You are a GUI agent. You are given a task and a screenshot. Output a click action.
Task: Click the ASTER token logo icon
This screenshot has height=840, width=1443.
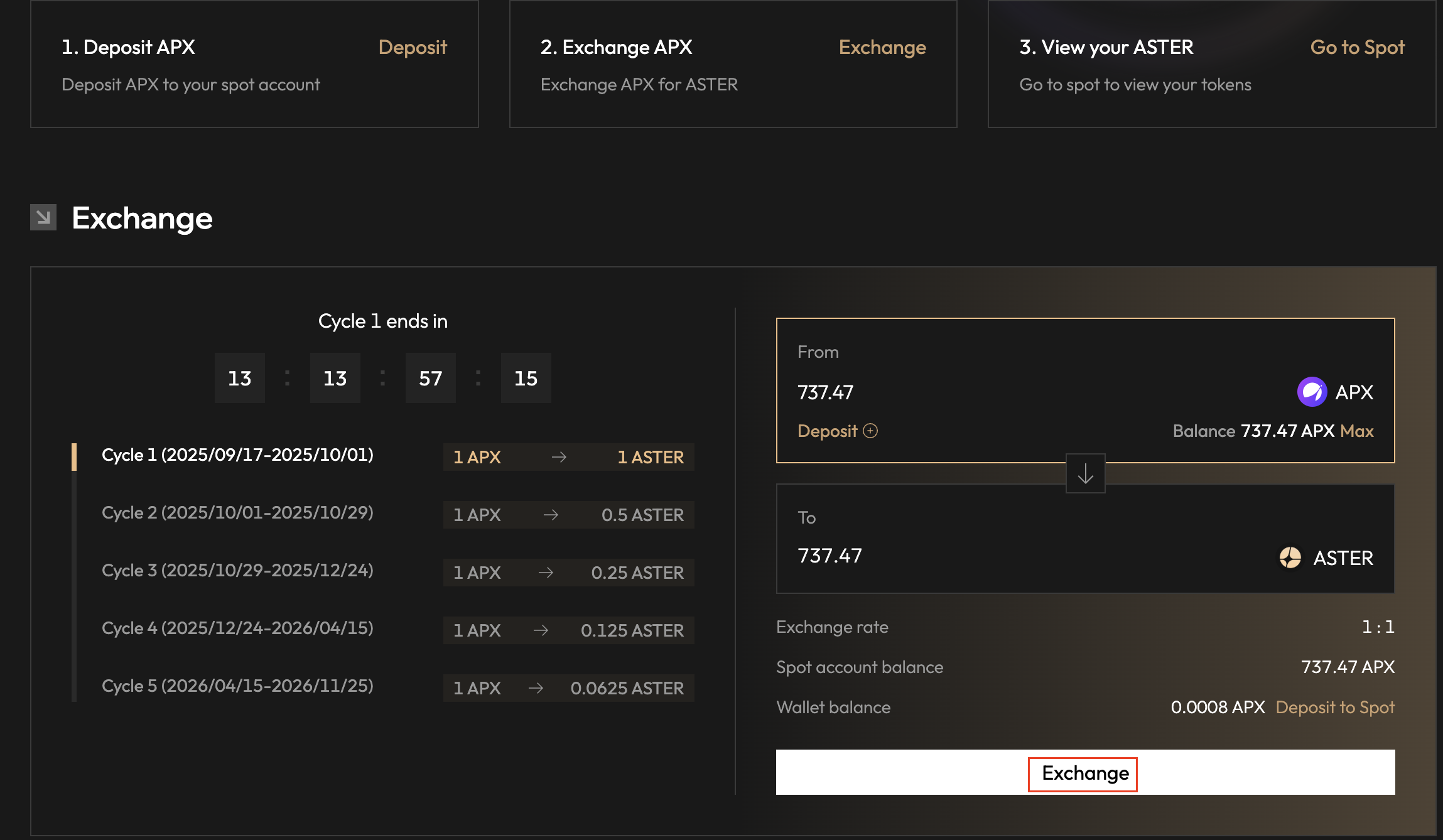(1290, 557)
